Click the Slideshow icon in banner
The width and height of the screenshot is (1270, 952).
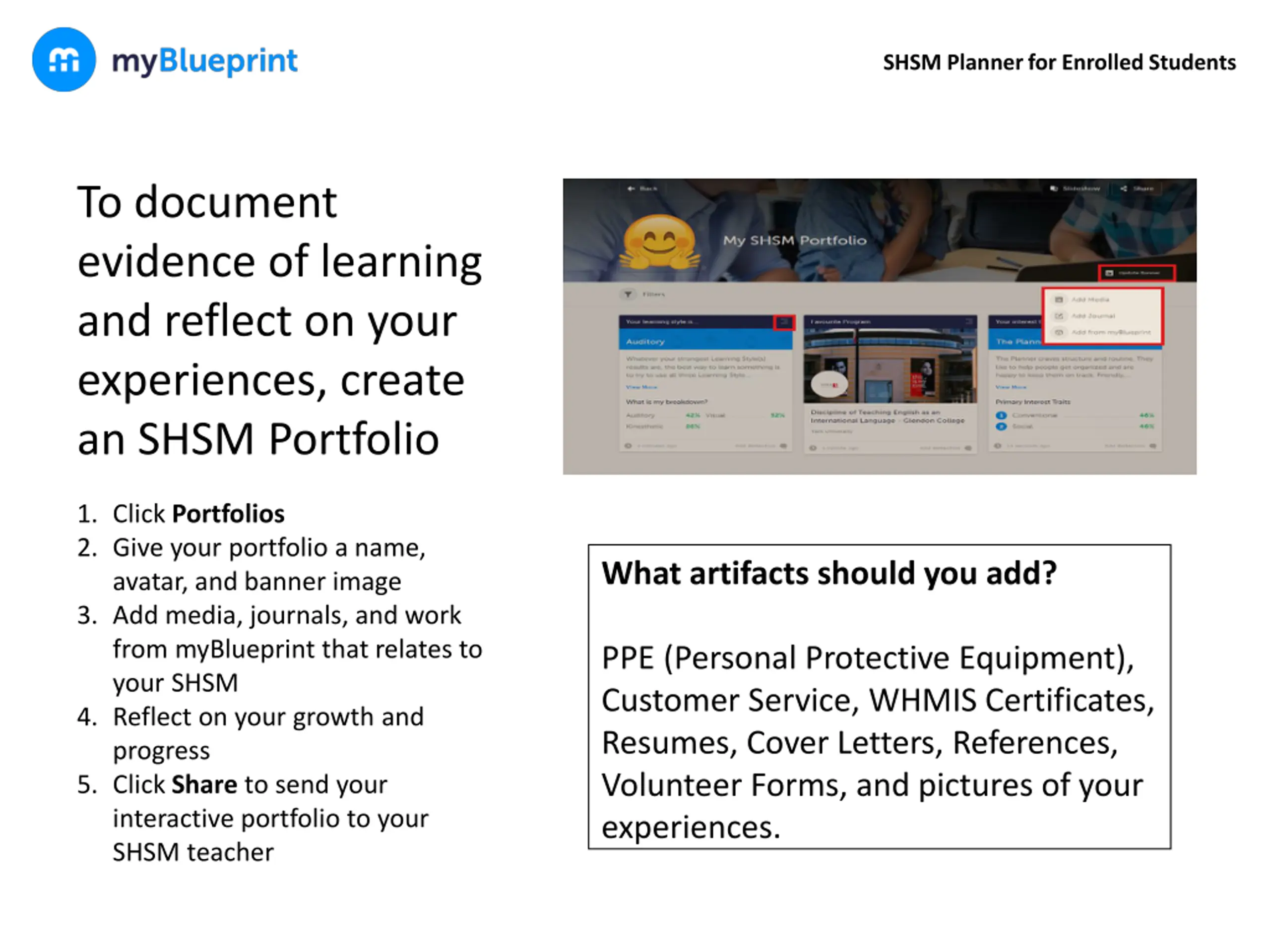click(x=1054, y=188)
